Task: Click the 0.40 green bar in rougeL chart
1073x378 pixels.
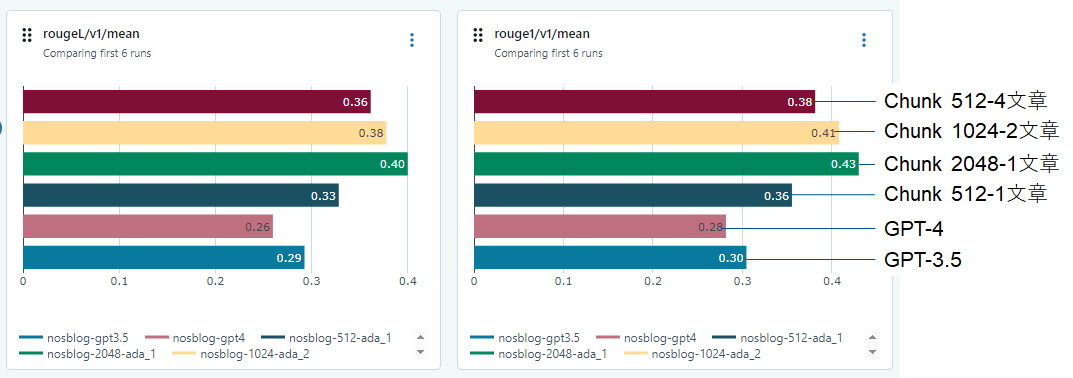Action: [x=216, y=164]
